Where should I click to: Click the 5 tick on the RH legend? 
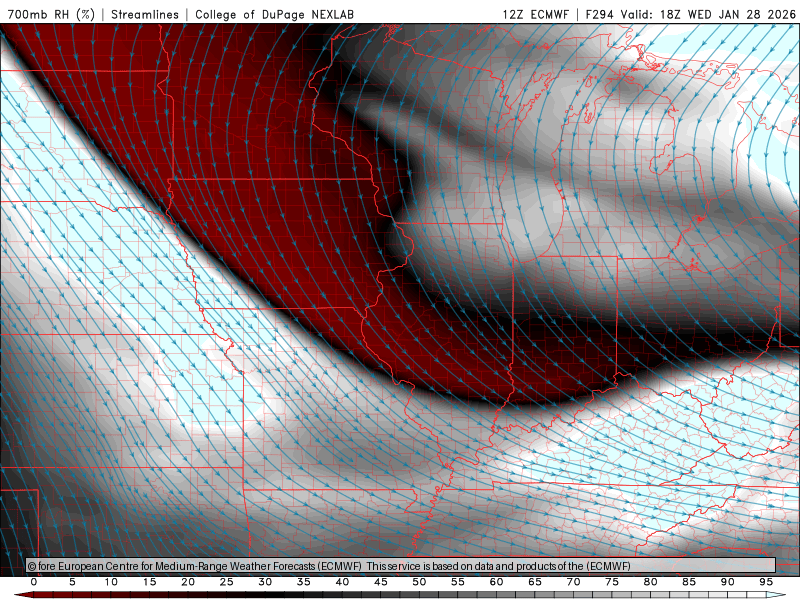[x=72, y=582]
